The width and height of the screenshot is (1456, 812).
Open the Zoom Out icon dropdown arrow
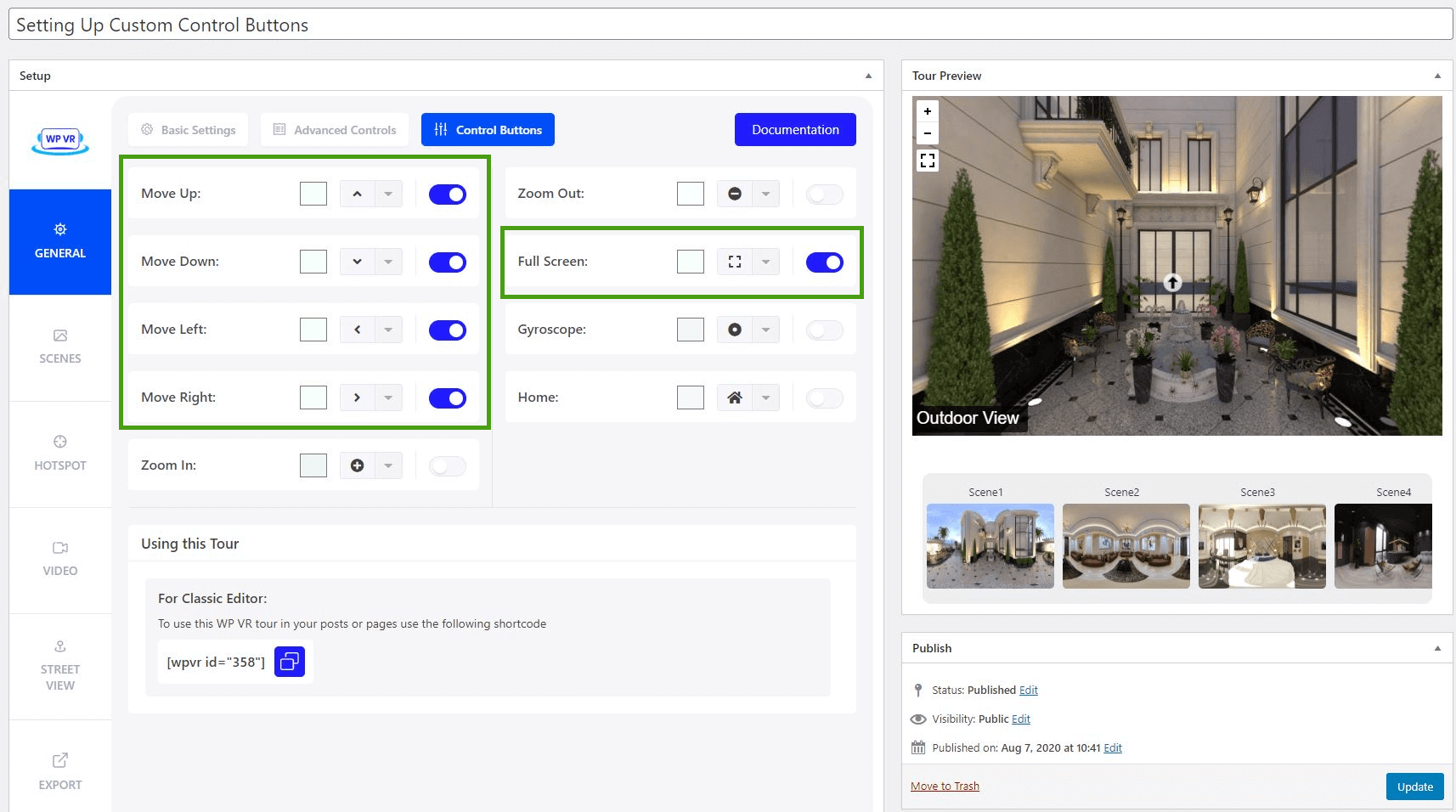pyautogui.click(x=765, y=194)
